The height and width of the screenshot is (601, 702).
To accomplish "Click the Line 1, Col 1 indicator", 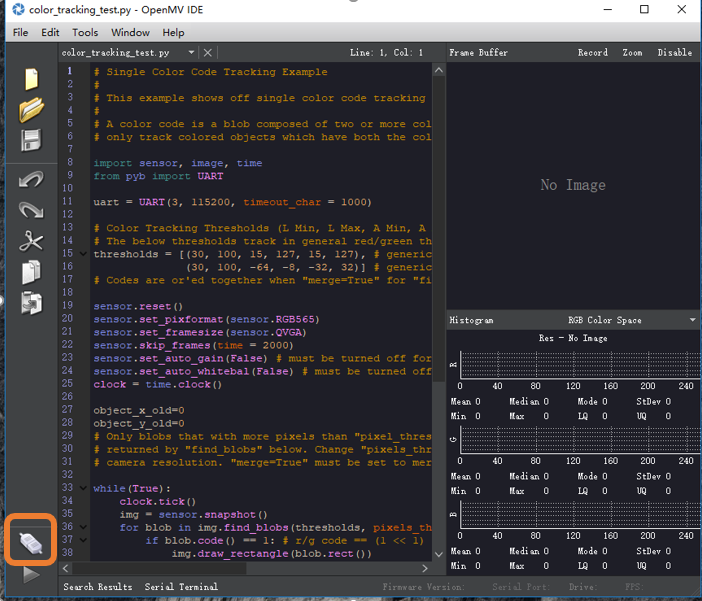I will [386, 53].
